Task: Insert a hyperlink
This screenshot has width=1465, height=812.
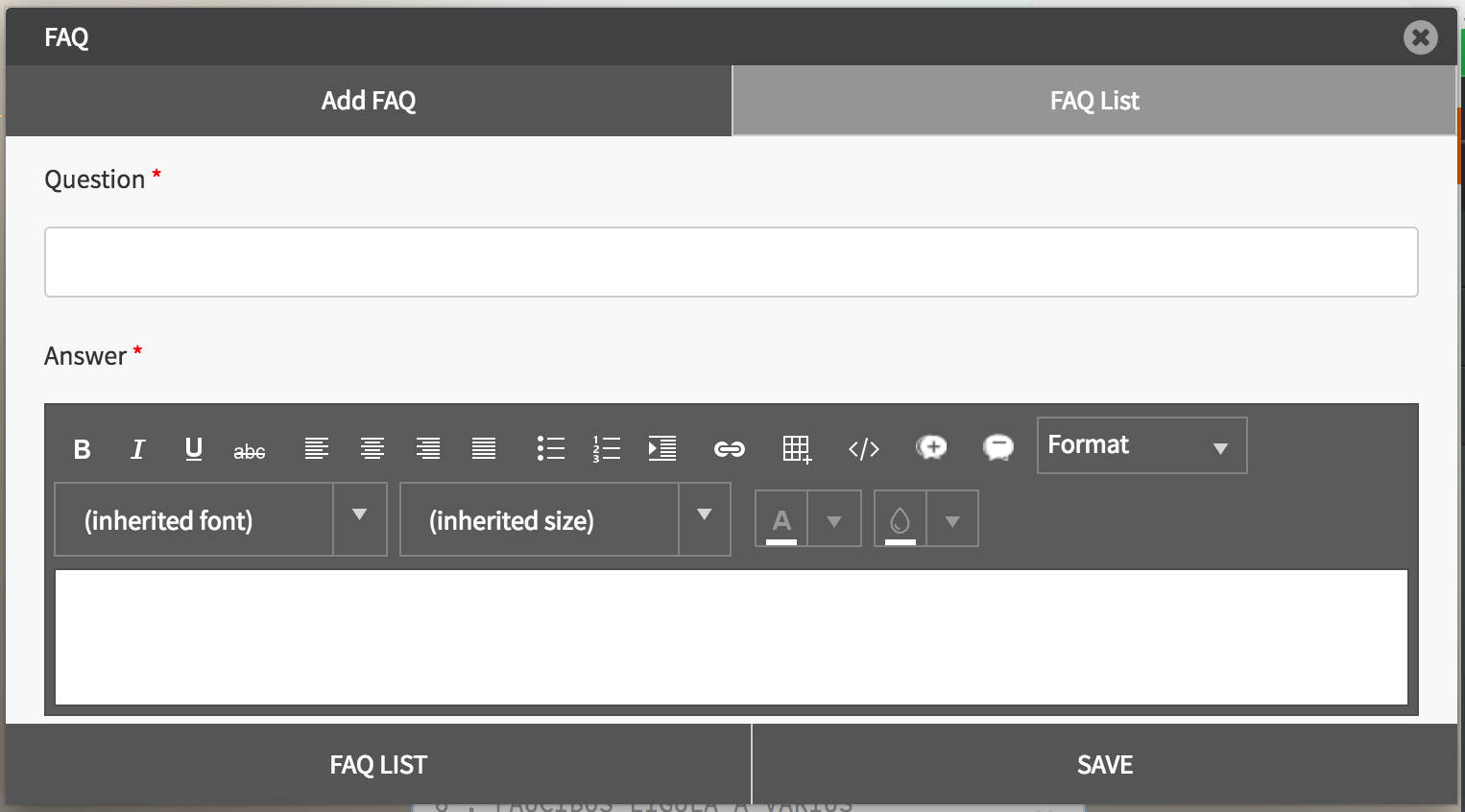Action: click(x=729, y=449)
